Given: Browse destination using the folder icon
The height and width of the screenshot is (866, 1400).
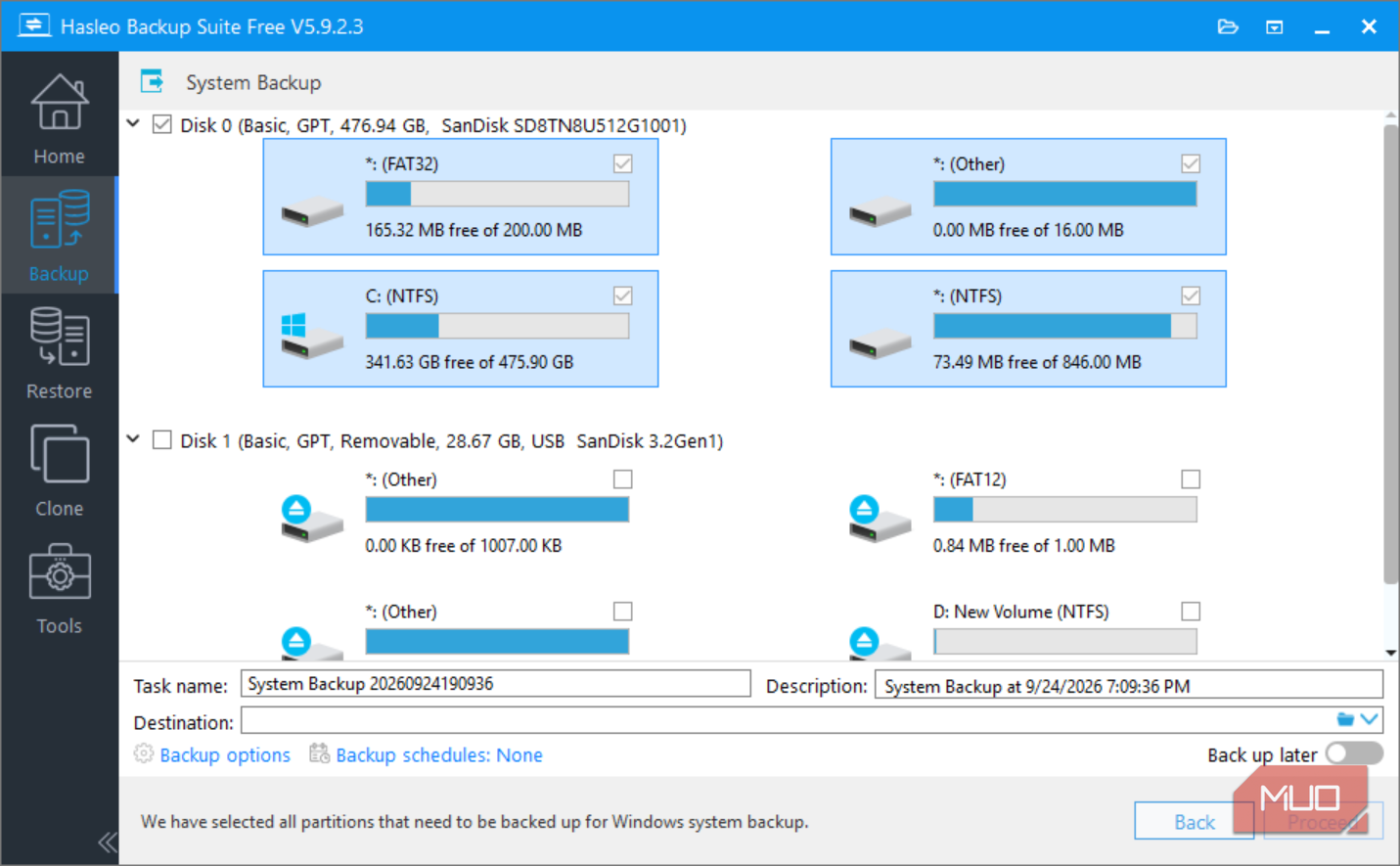Looking at the screenshot, I should (x=1345, y=720).
